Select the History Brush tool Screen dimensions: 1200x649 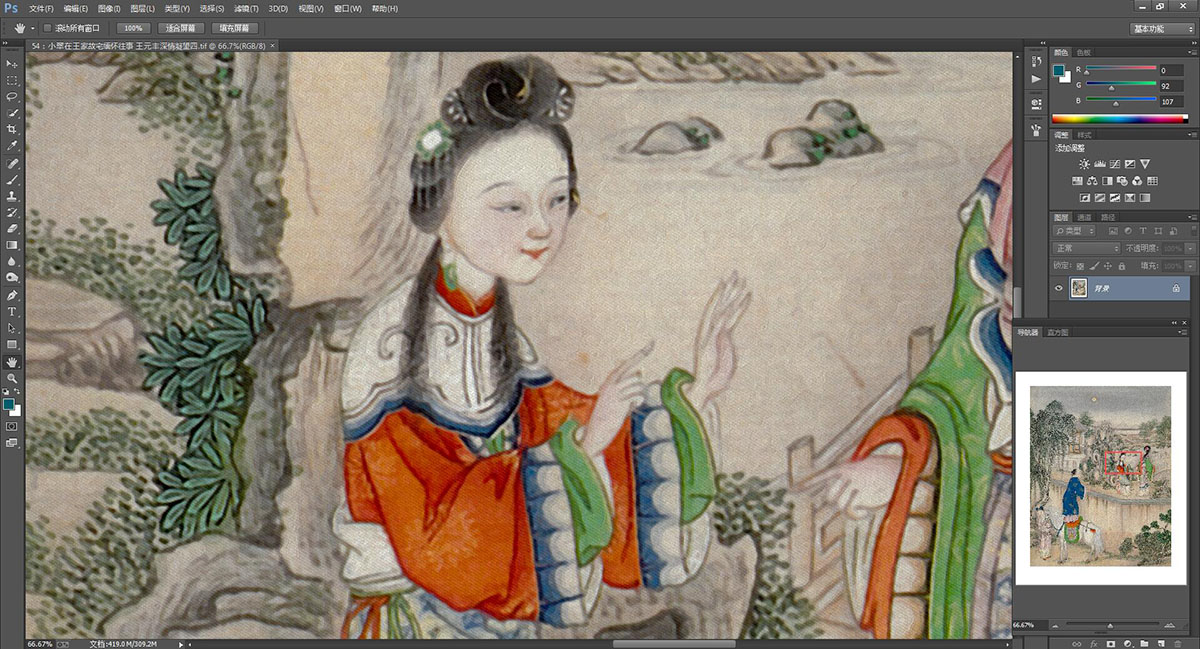12,213
